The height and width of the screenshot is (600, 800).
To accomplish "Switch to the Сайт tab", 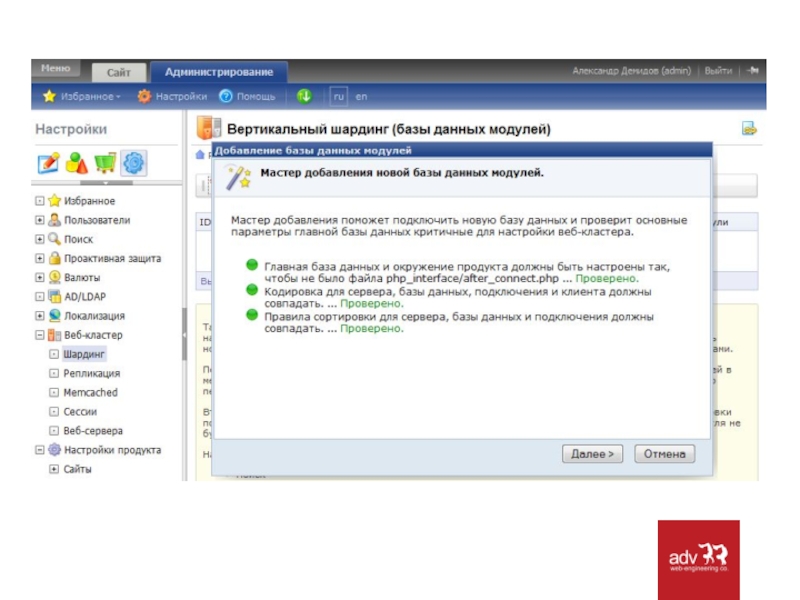I will [x=119, y=72].
